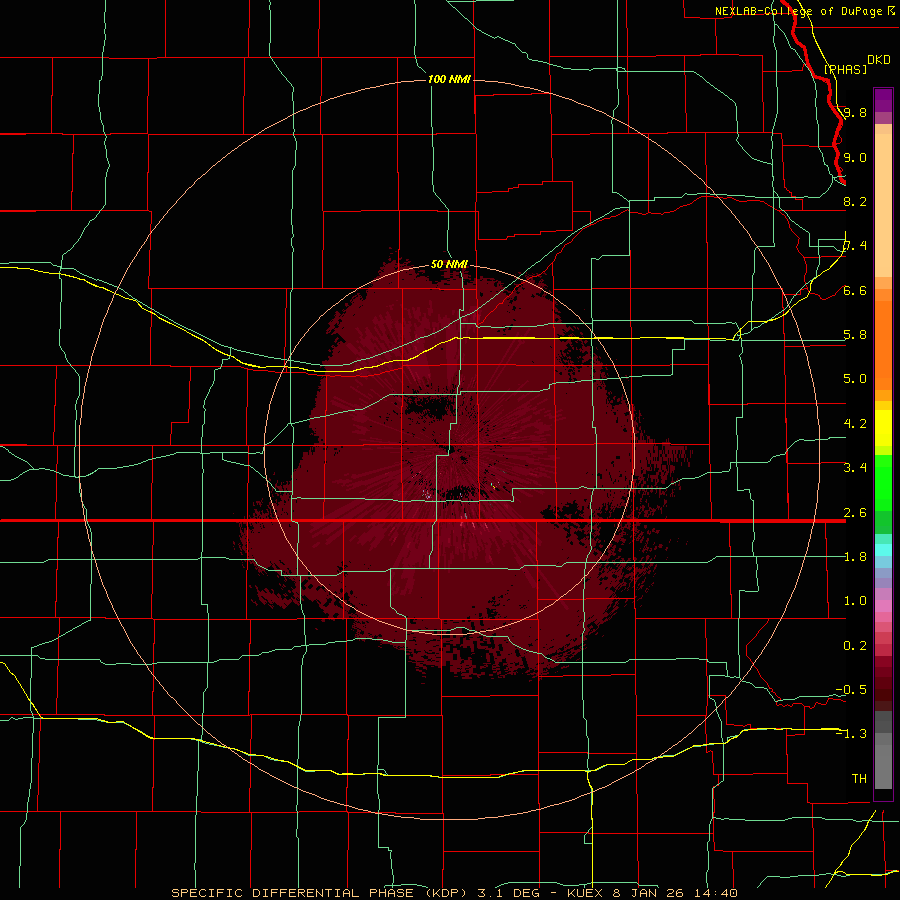Pick the yellow band of the color scale

pyautogui.click(x=883, y=428)
